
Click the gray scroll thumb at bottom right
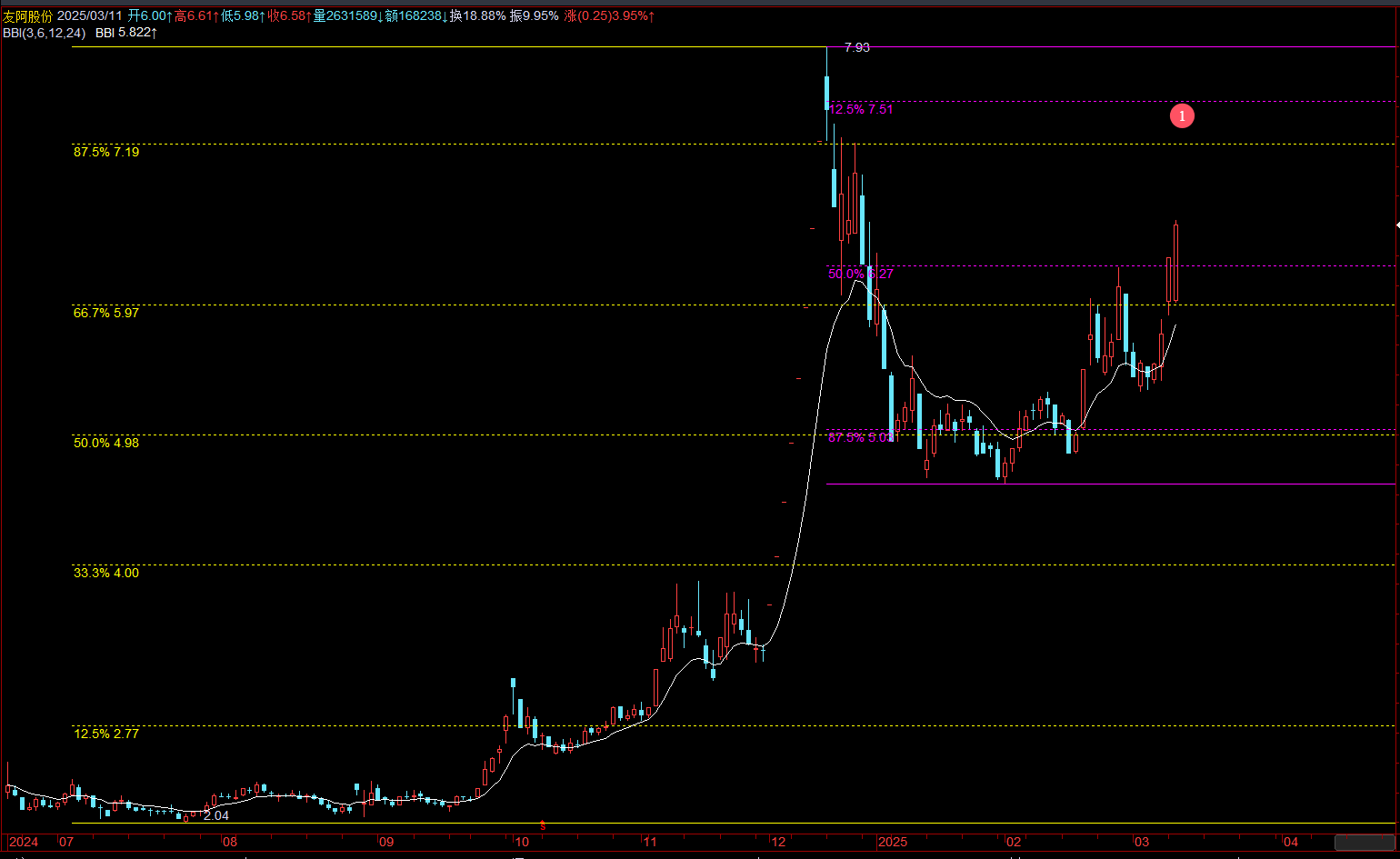pos(1365,842)
